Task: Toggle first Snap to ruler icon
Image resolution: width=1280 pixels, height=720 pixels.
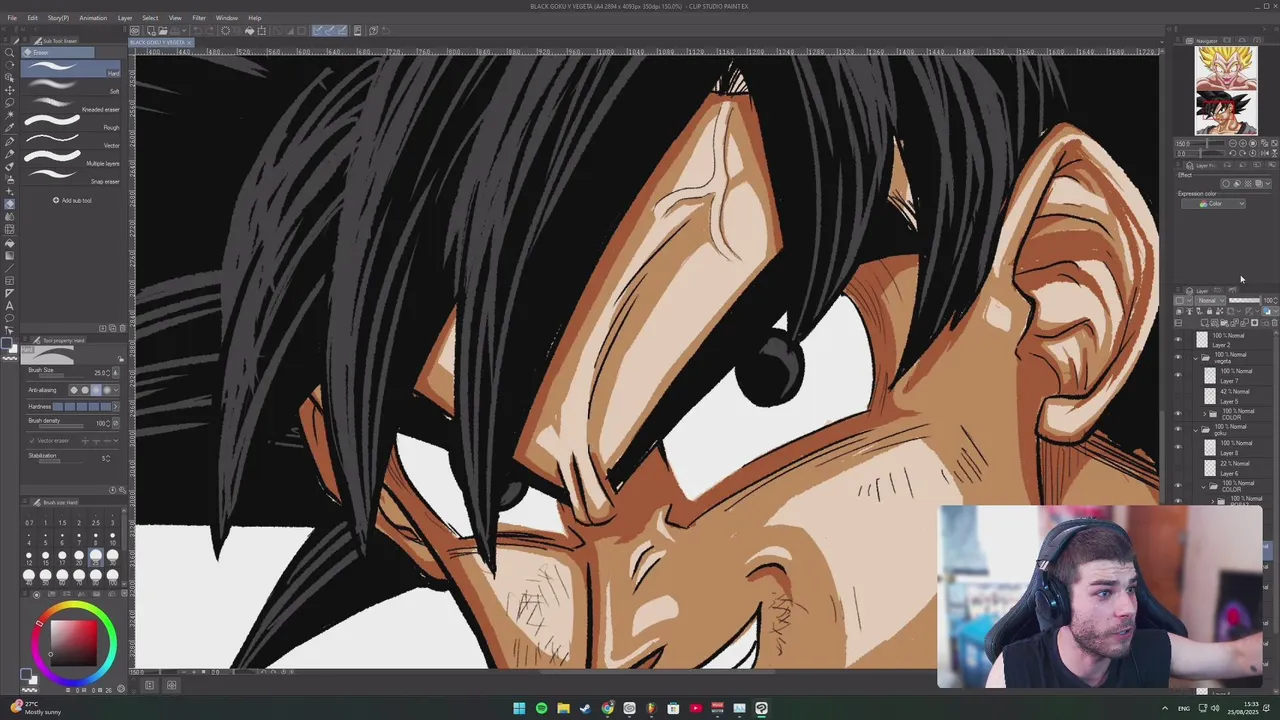Action: (317, 30)
